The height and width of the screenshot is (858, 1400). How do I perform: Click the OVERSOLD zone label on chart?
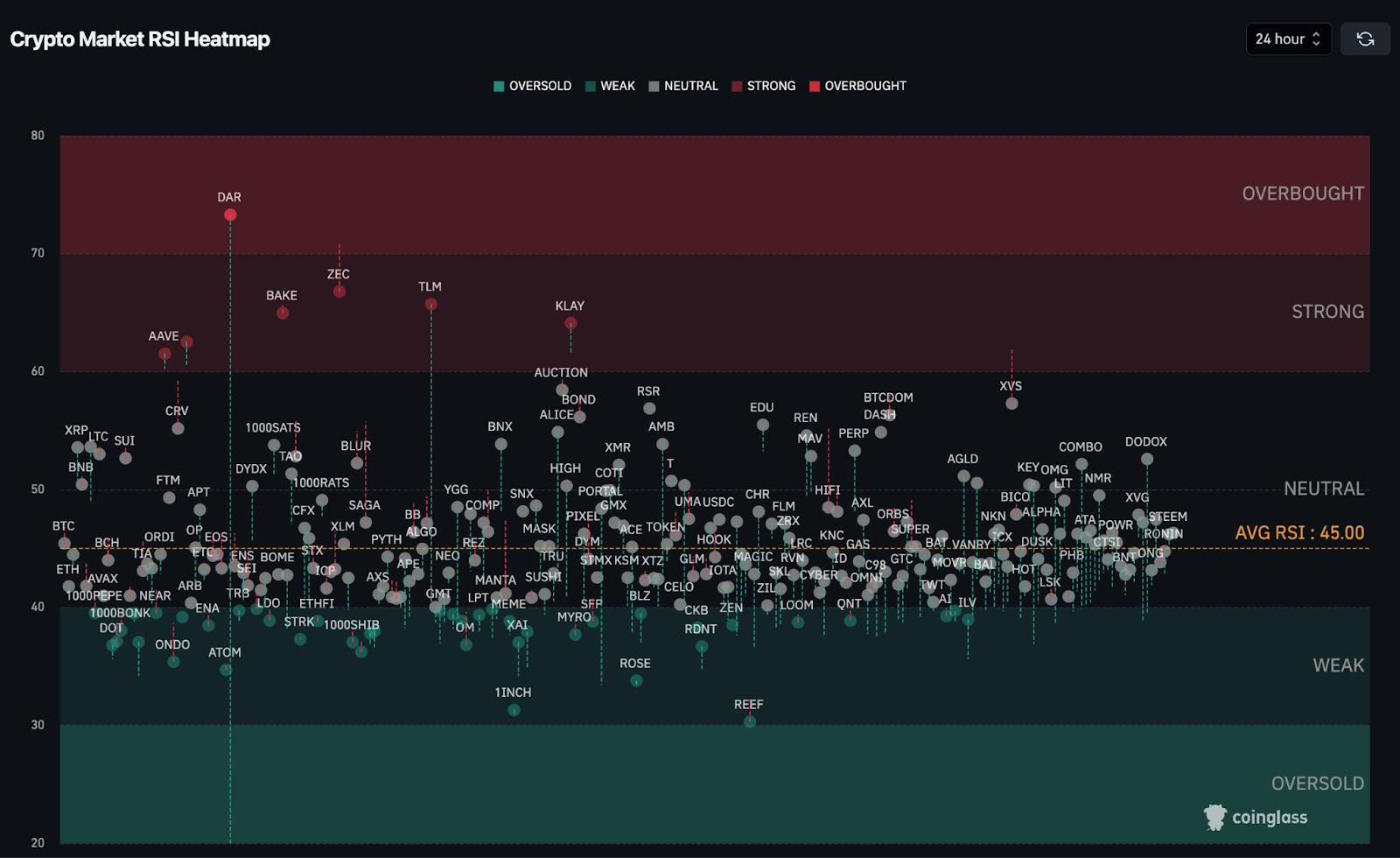pos(1318,784)
